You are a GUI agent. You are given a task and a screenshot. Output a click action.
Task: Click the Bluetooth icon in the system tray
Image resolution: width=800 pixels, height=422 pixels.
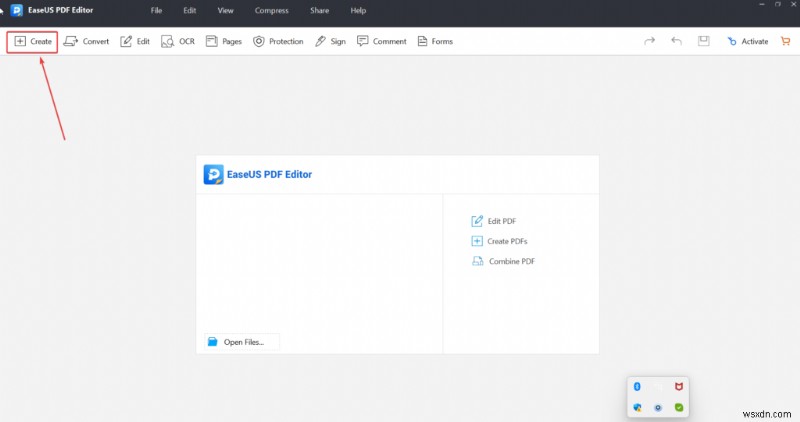[638, 386]
